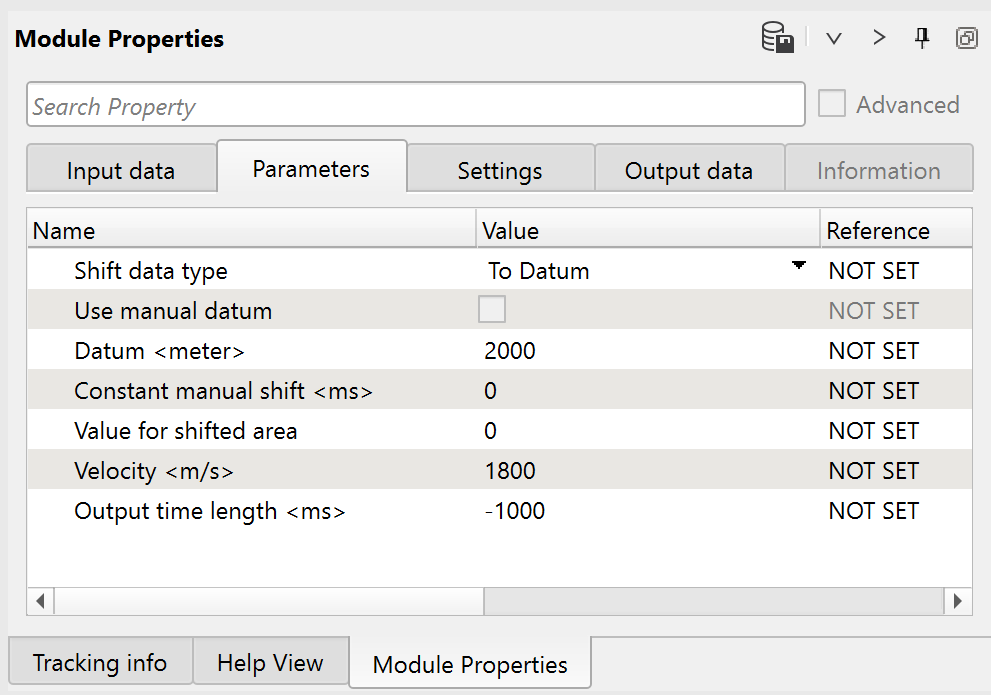Click the horizontal scrollbar right arrow

[x=957, y=601]
